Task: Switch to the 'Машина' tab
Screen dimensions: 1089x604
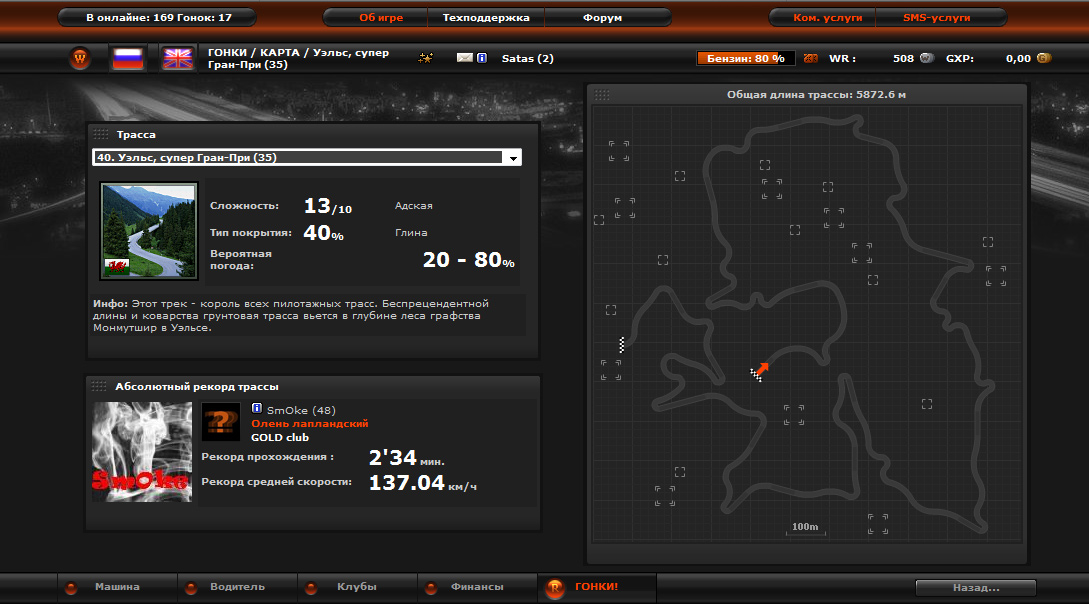Action: 117,587
